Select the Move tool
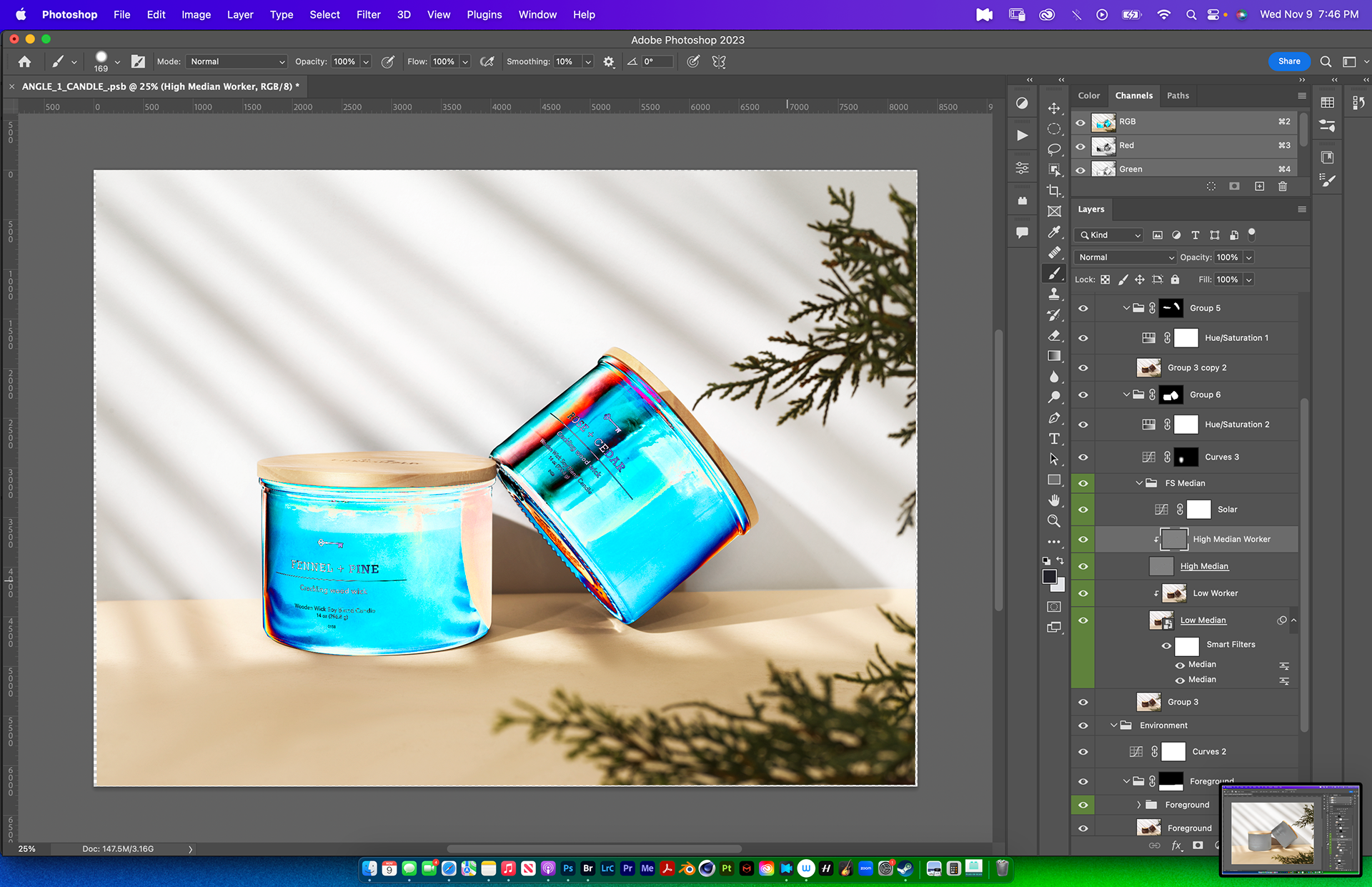Screen dimensions: 1372x887 (1054, 109)
